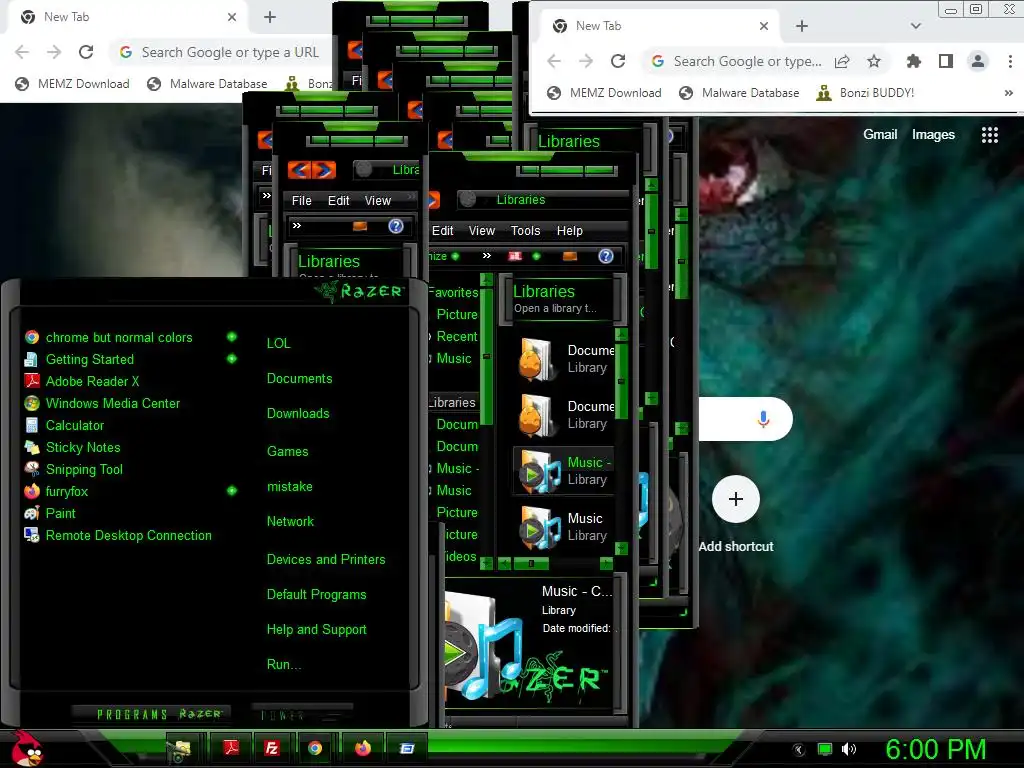Open Help menu in front Libraries window

[x=569, y=231]
